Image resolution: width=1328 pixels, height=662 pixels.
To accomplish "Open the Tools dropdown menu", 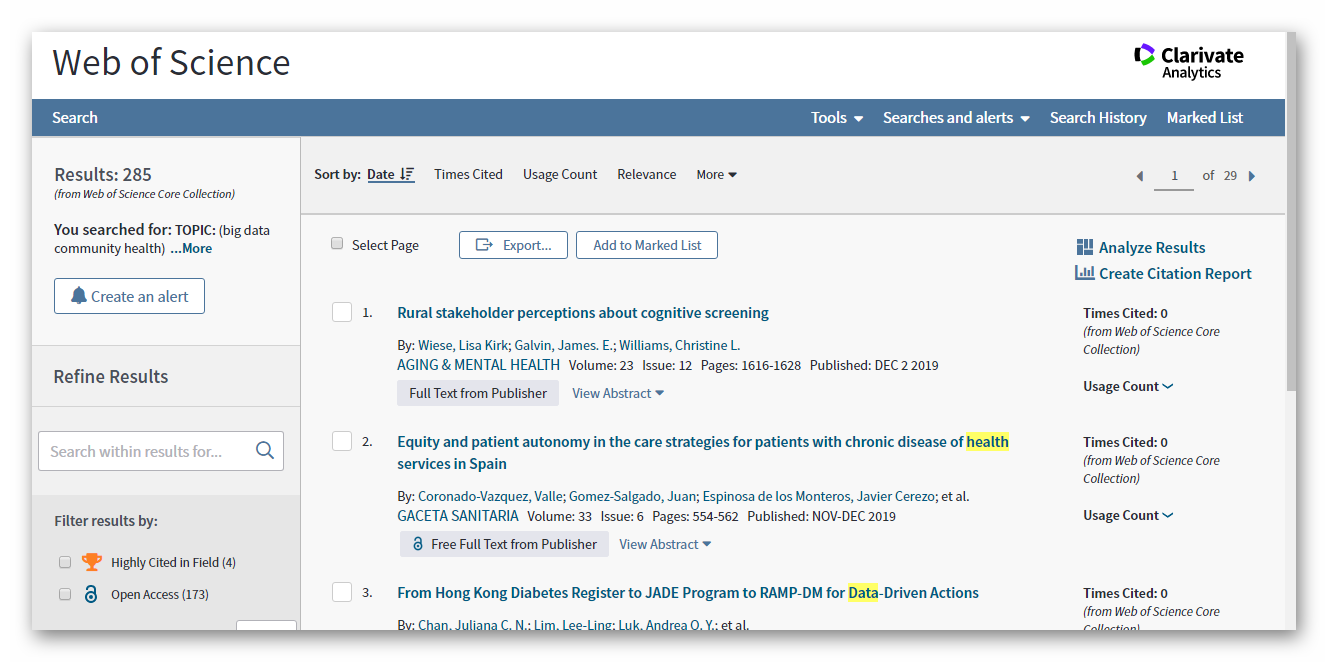I will (x=837, y=118).
